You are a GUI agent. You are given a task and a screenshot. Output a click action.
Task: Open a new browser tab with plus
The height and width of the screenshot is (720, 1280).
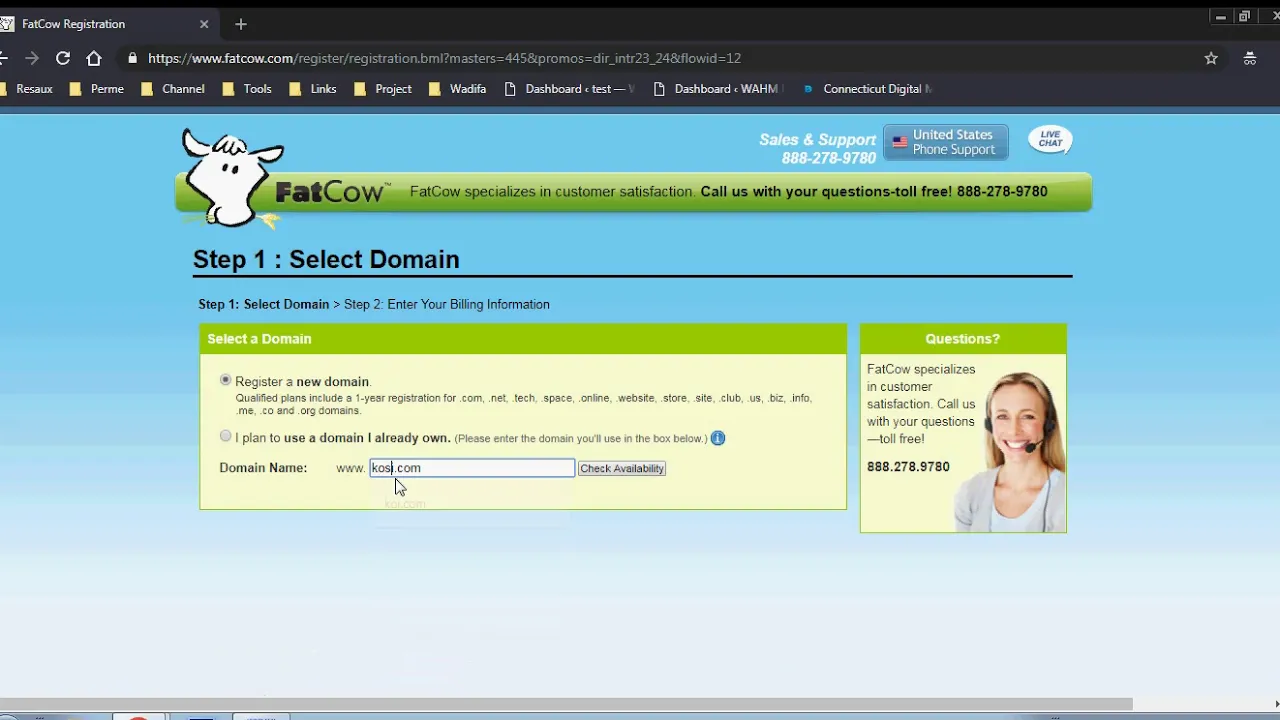coord(240,24)
